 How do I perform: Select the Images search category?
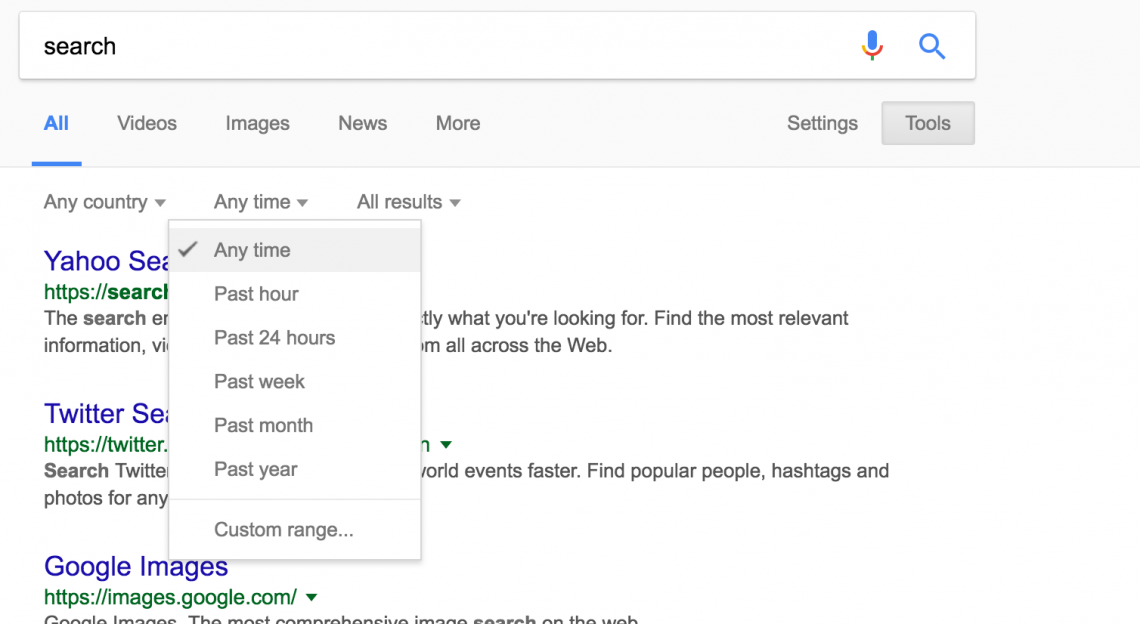pos(257,123)
